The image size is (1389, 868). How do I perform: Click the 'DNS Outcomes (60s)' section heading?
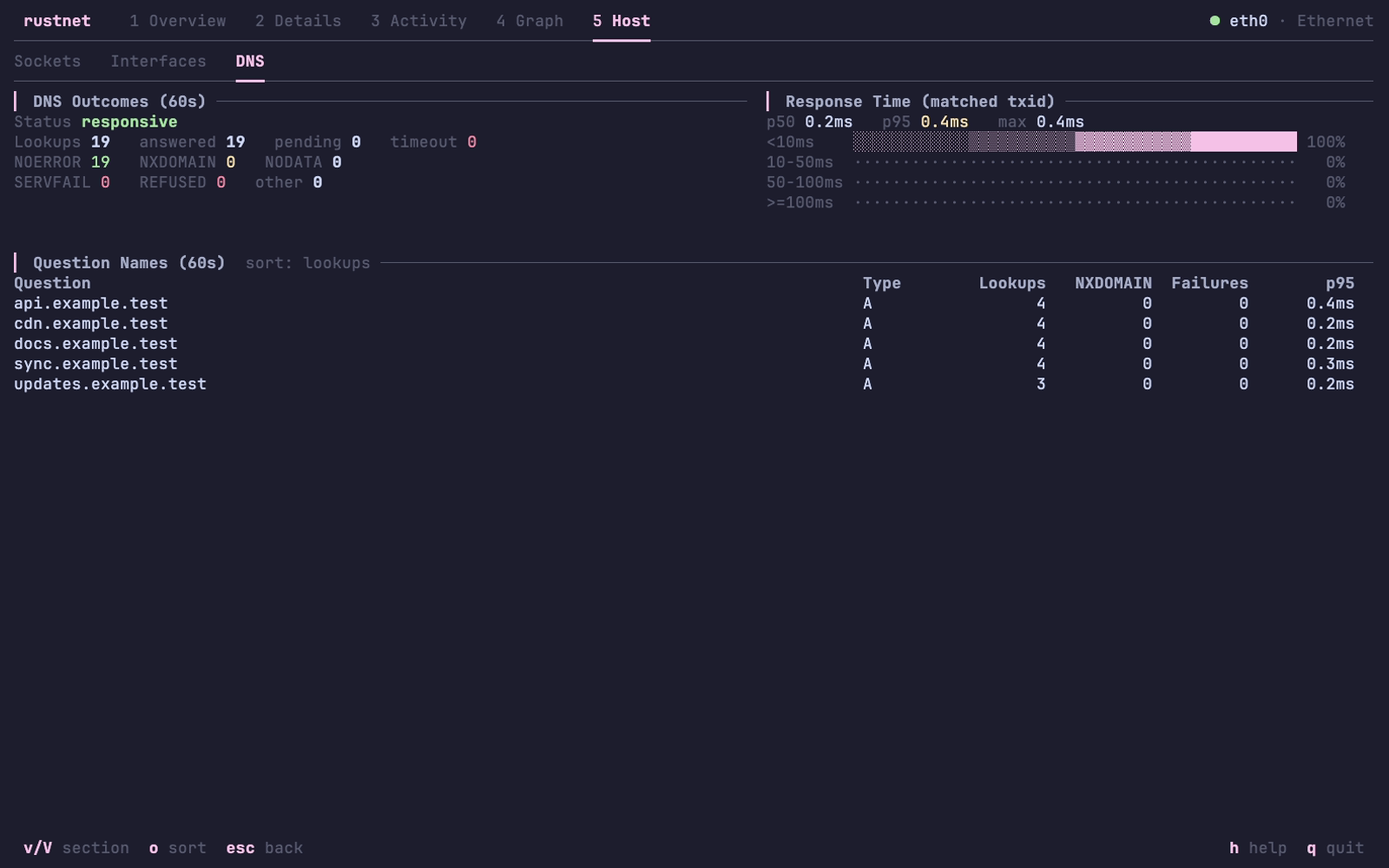click(120, 102)
